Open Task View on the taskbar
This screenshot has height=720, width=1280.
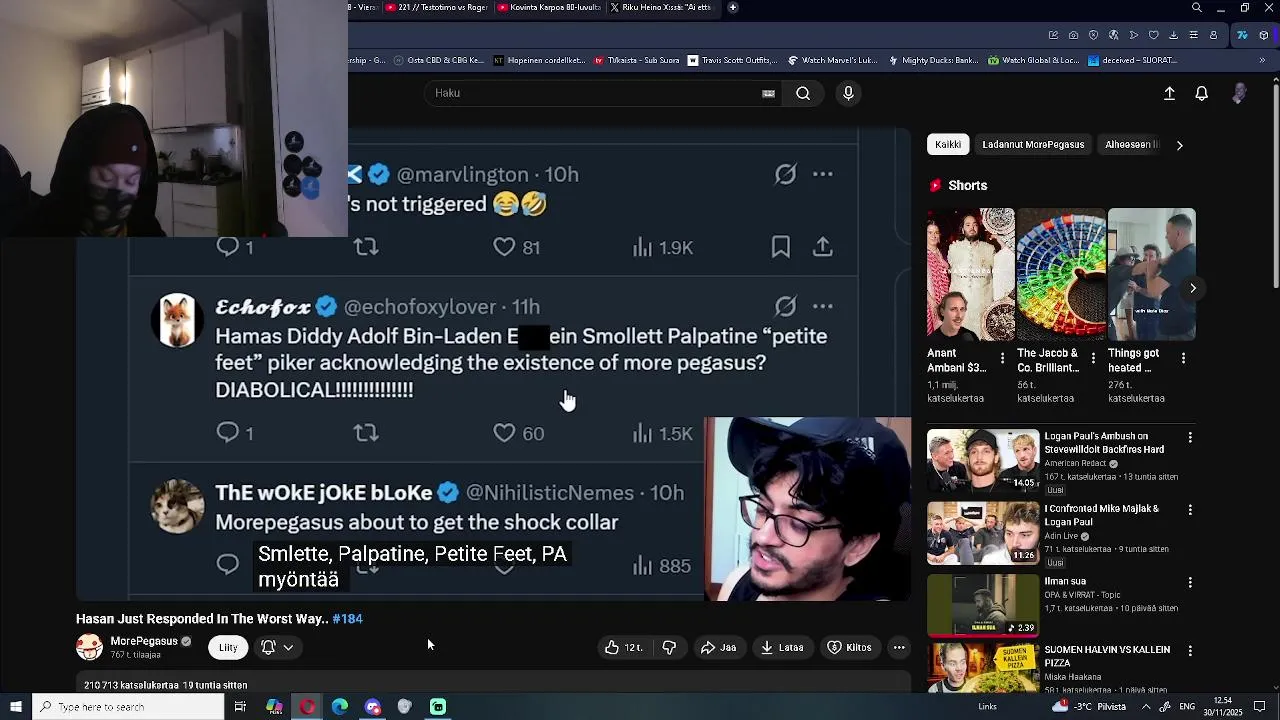tap(240, 707)
